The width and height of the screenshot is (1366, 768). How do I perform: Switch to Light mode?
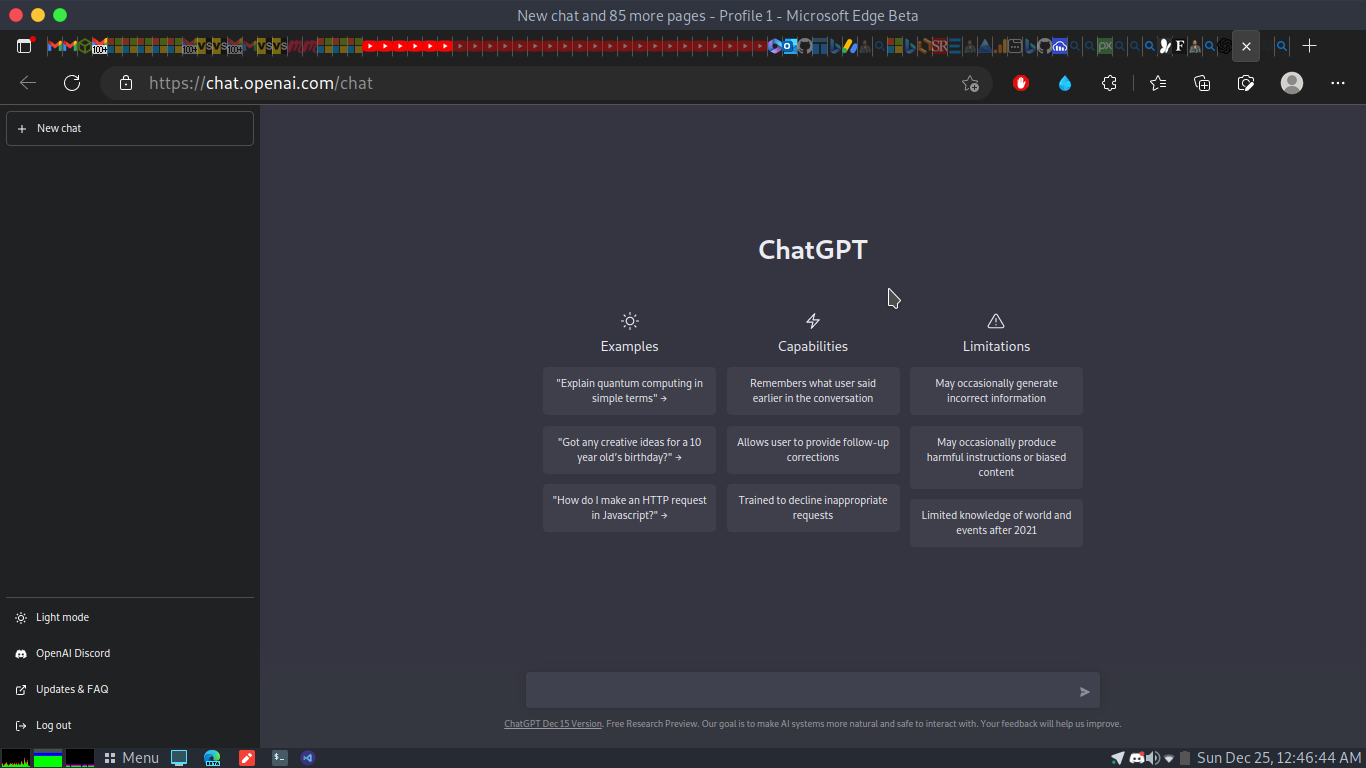[130, 618]
